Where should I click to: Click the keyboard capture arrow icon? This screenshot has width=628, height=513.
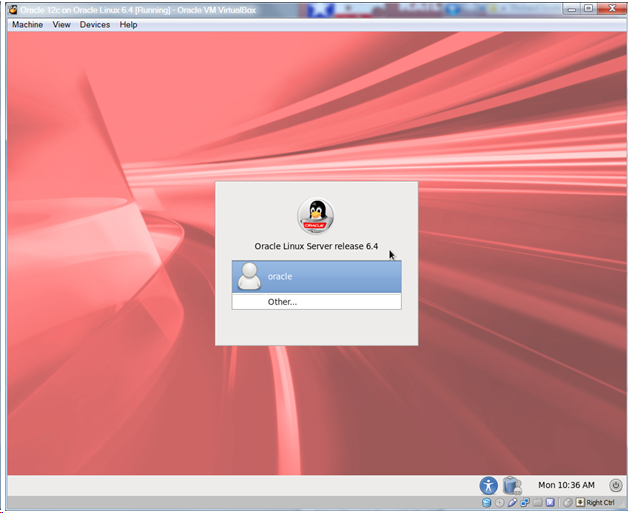coord(579,502)
